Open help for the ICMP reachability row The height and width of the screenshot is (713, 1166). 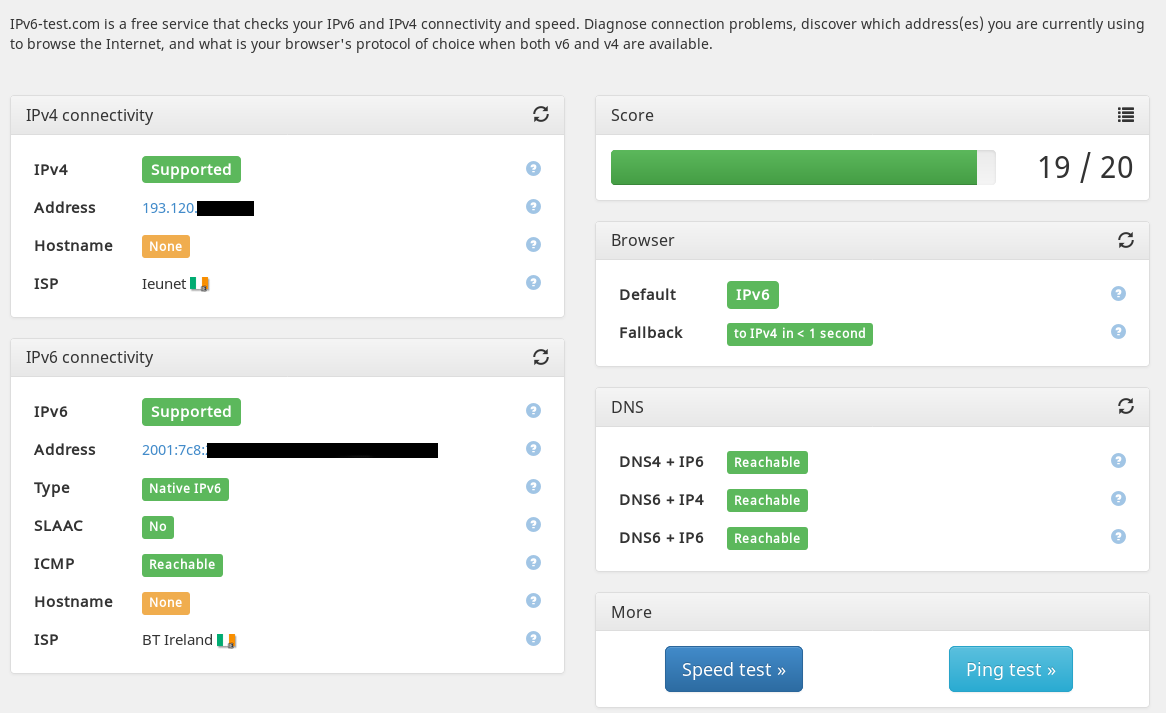533,562
